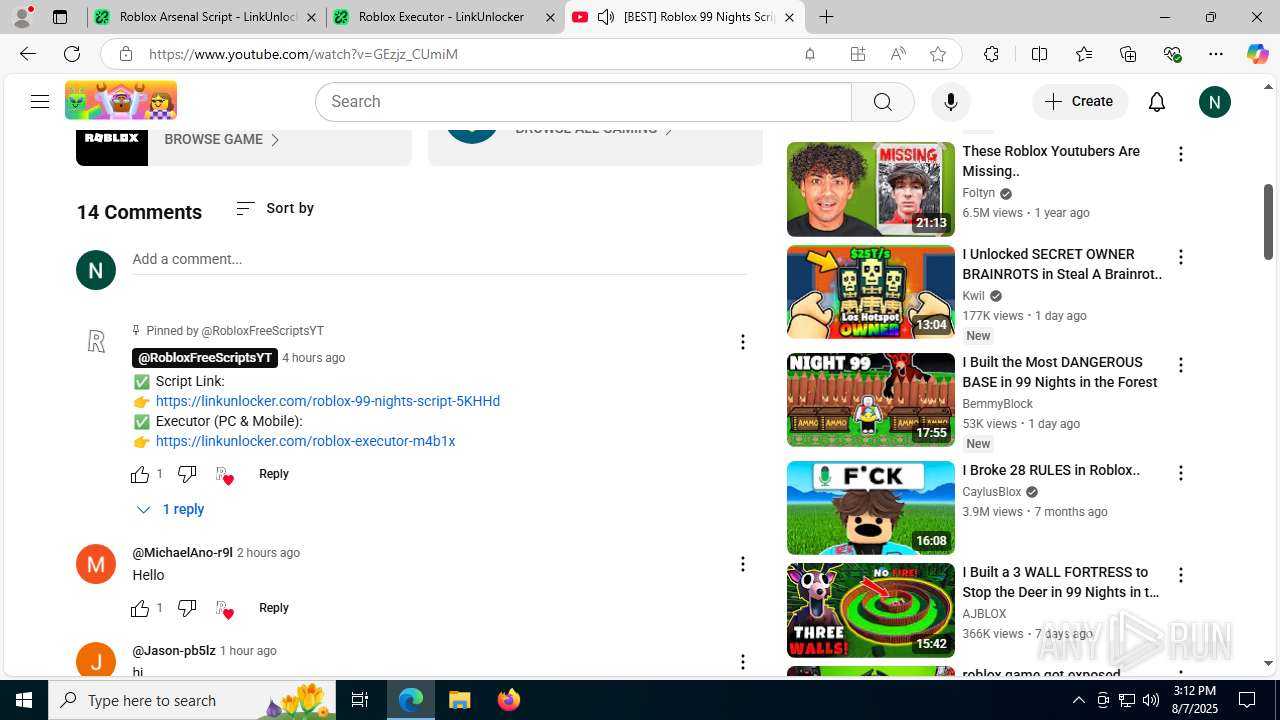Refresh the current page

point(72,54)
